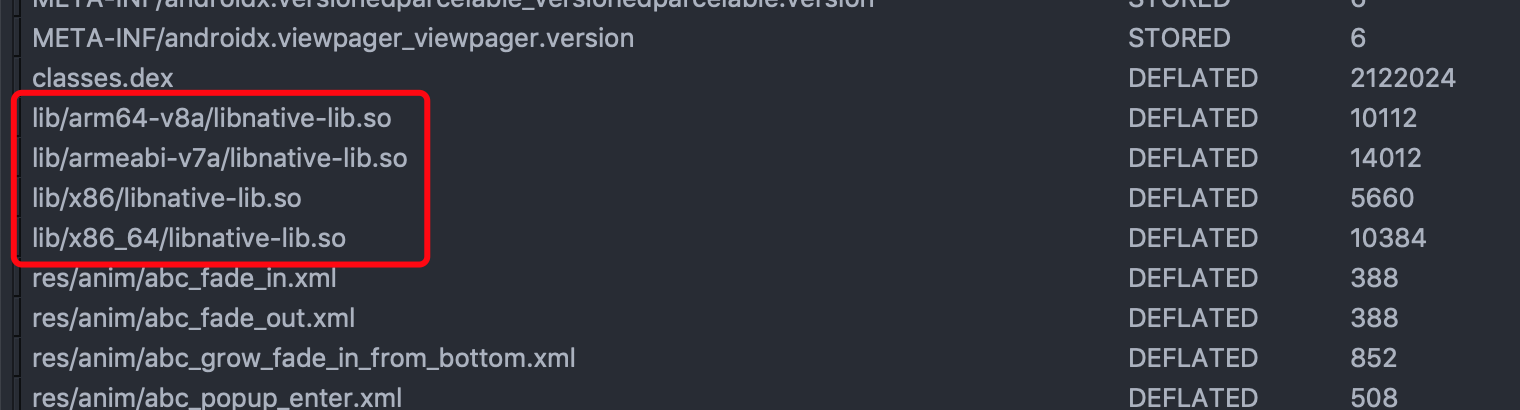This screenshot has height=410, width=1520.
Task: Select the classes.dex file entry
Action: pyautogui.click(x=103, y=78)
